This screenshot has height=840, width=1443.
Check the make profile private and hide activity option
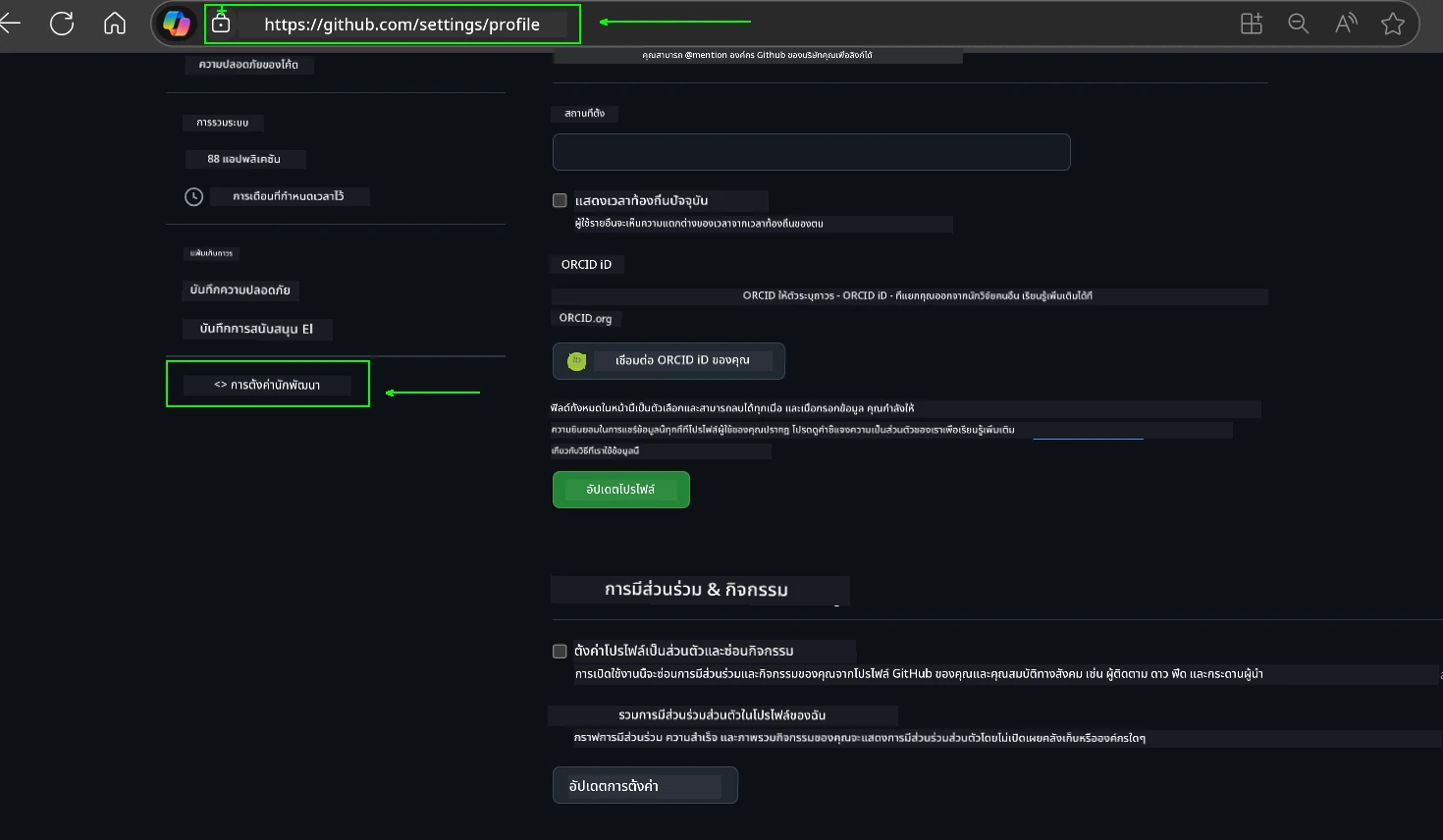pos(560,651)
